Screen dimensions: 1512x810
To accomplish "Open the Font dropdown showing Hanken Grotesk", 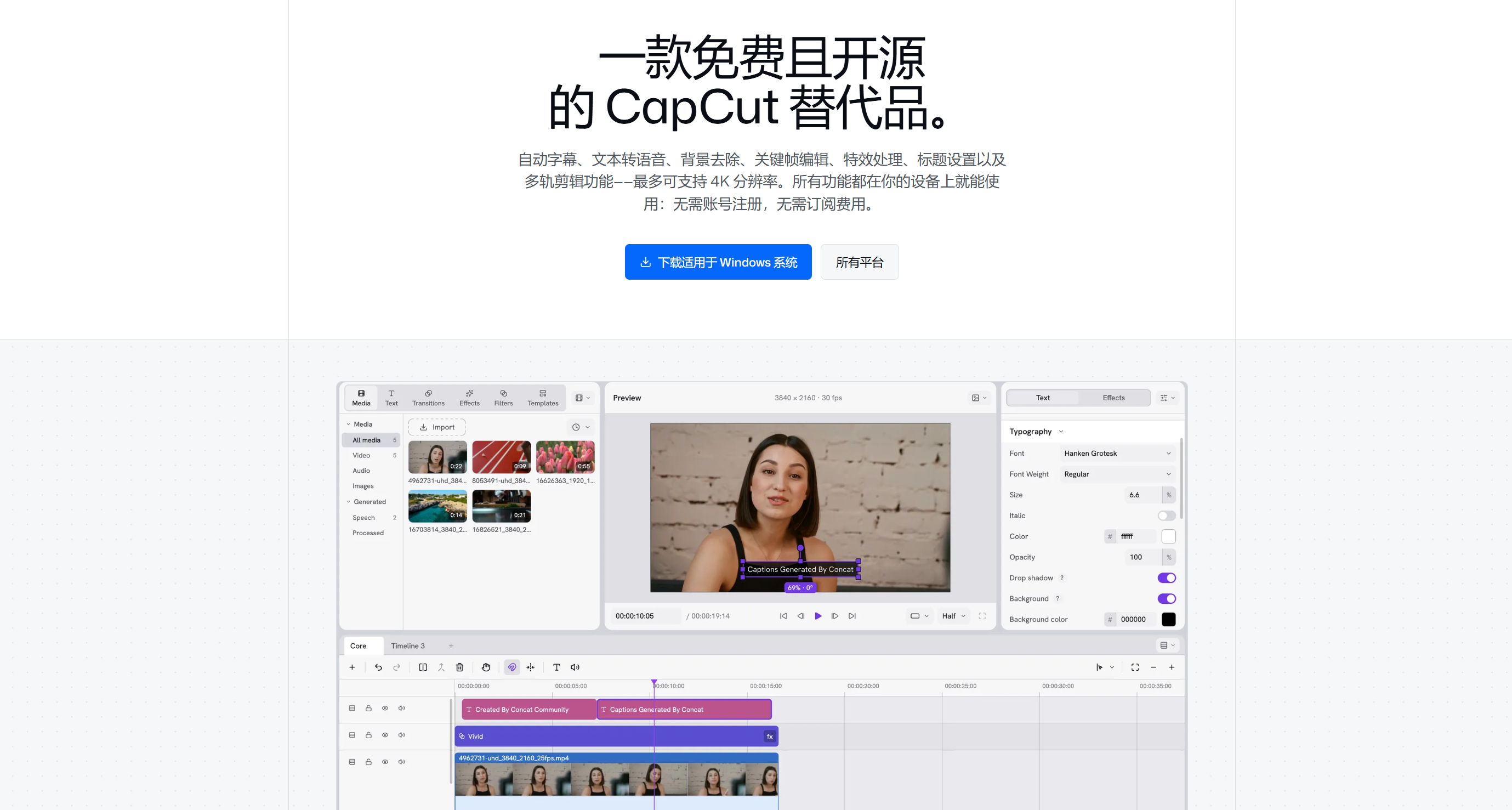I will pos(1118,454).
